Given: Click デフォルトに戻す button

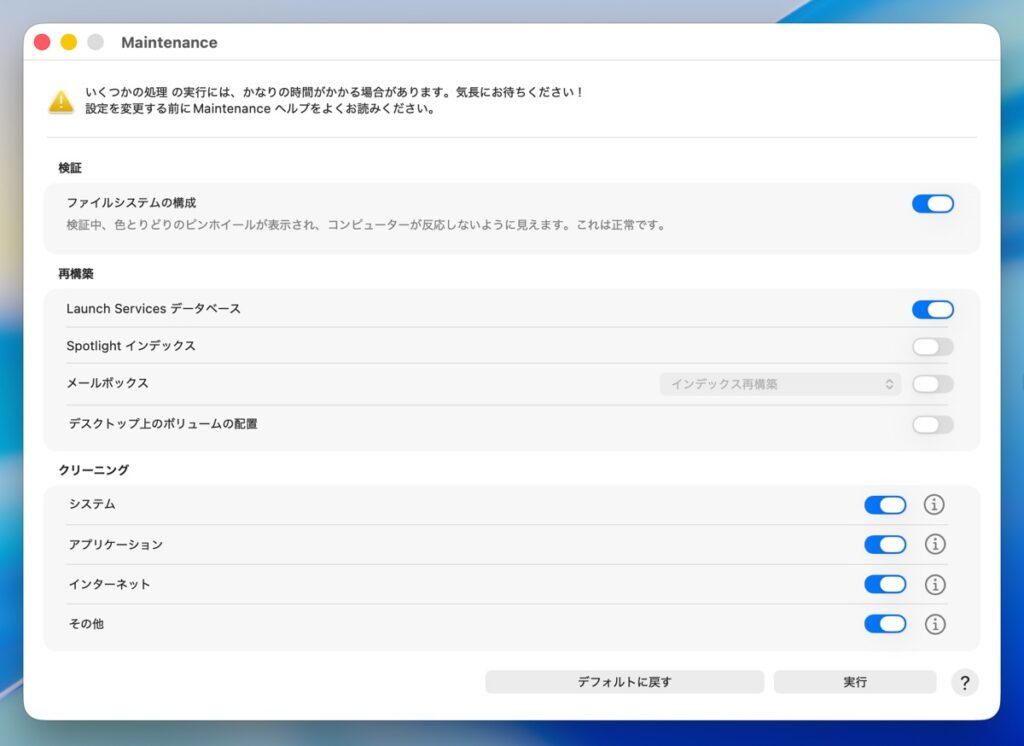Looking at the screenshot, I should click(x=624, y=682).
